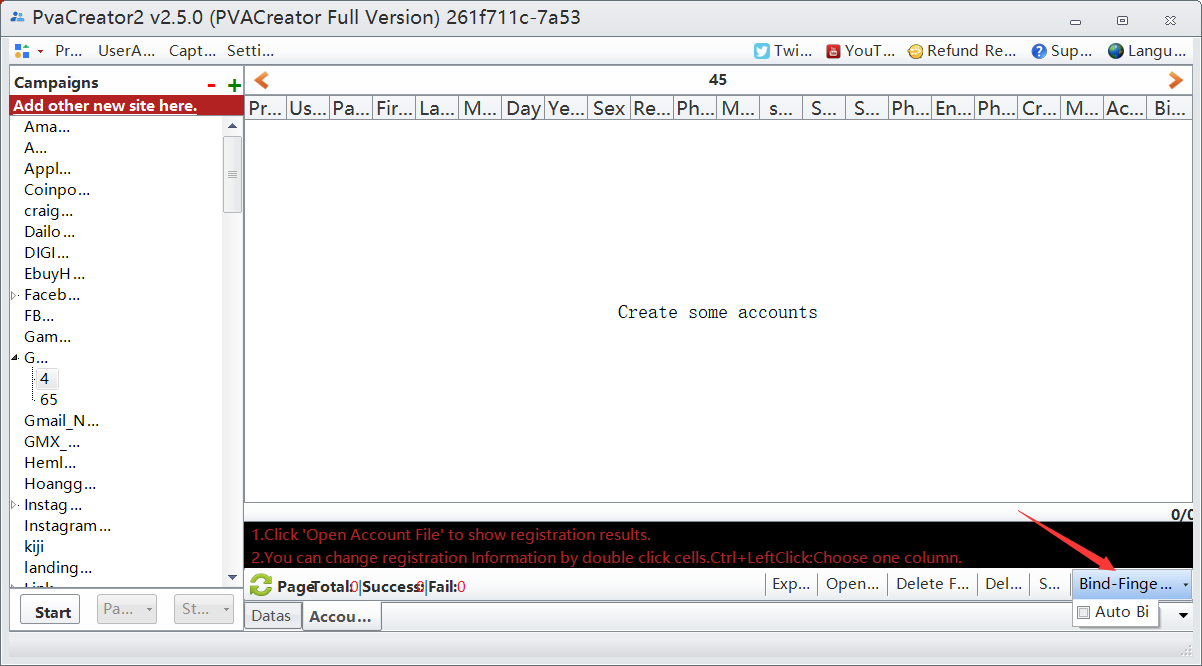Image resolution: width=1202 pixels, height=666 pixels.
Task: Click the green plus to add a campaign
Action: (x=234, y=85)
